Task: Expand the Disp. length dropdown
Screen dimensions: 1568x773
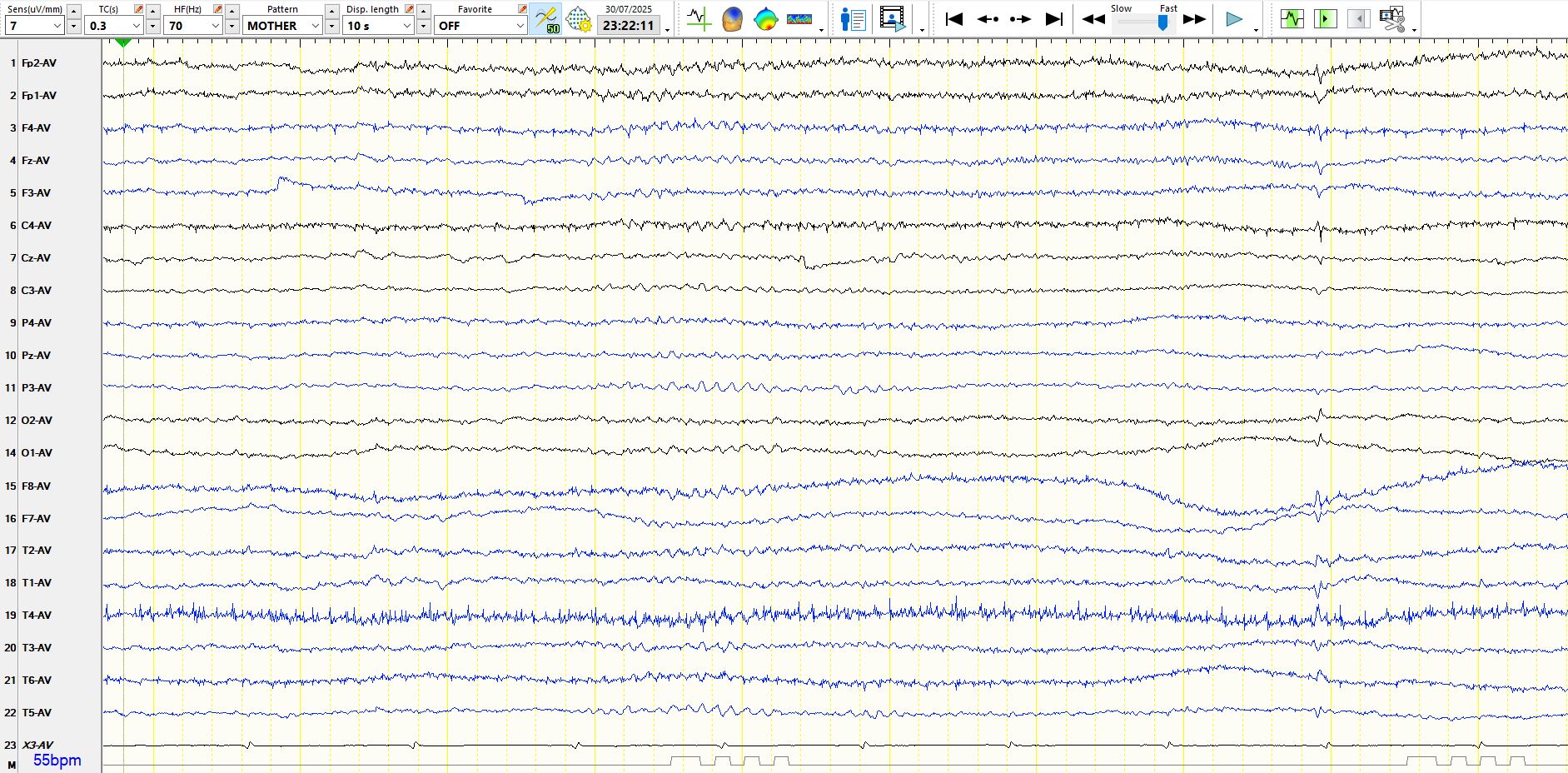Action: coord(406,26)
